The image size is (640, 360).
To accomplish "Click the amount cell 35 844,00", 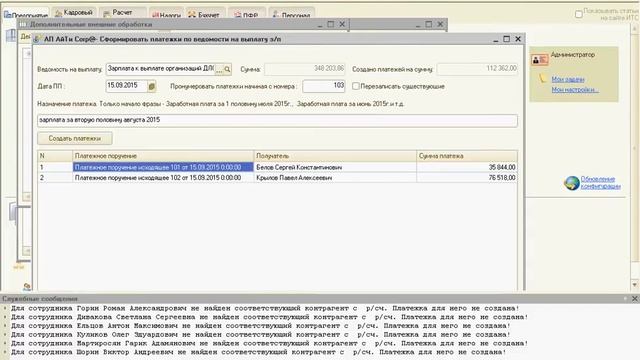I will [x=467, y=167].
